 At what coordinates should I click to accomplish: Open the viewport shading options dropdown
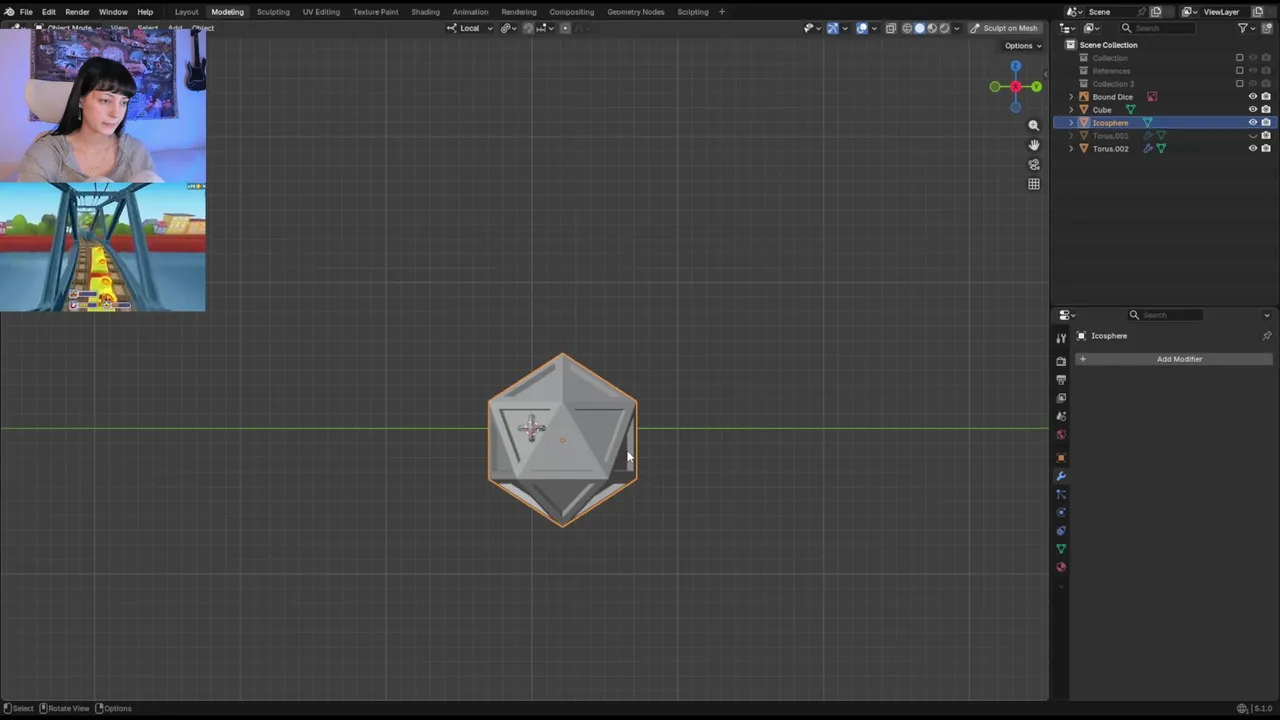click(x=957, y=28)
